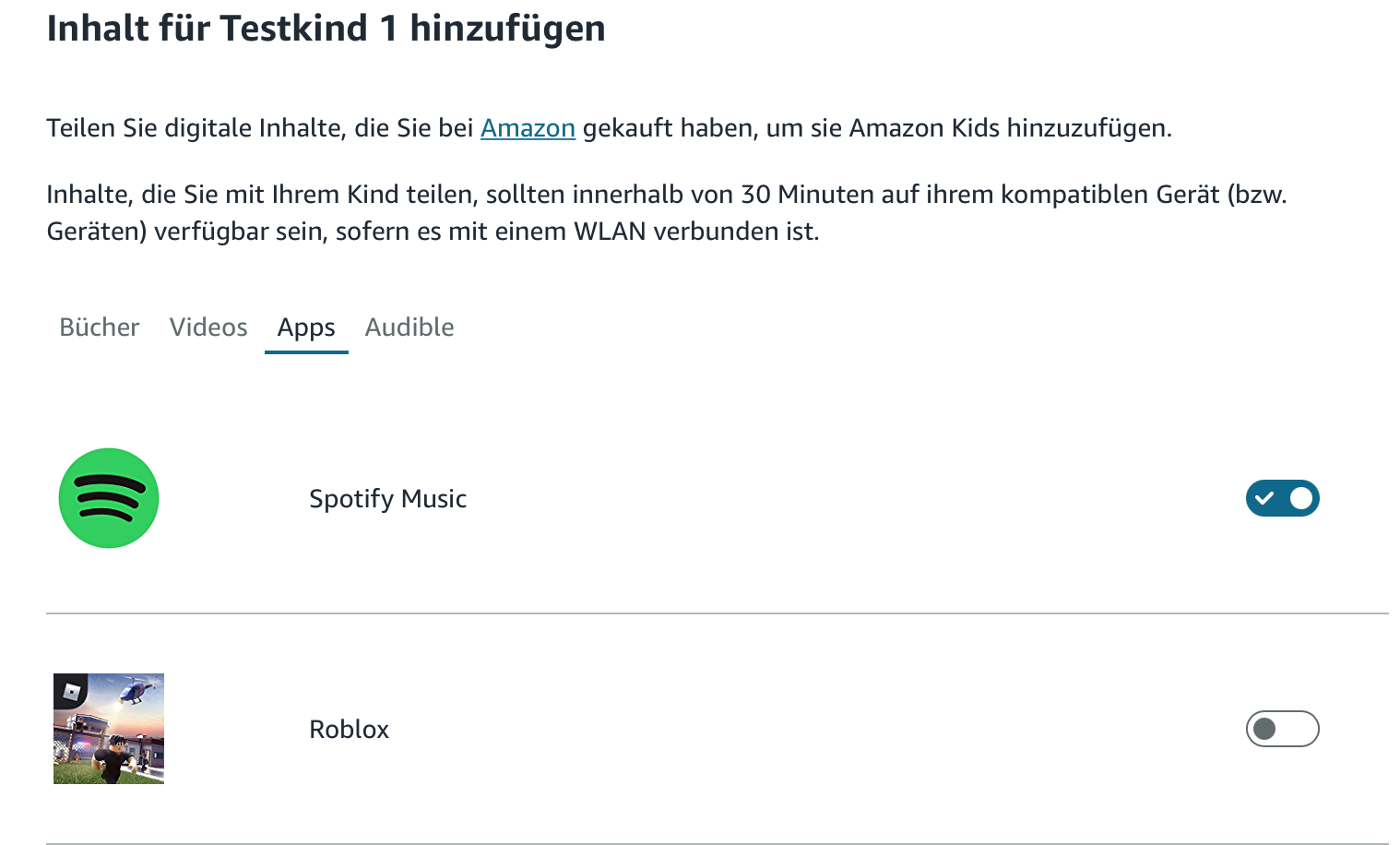Click the Roblox logo badge on thumbnail
Viewport: 1400px width, 845px height.
tap(70, 690)
